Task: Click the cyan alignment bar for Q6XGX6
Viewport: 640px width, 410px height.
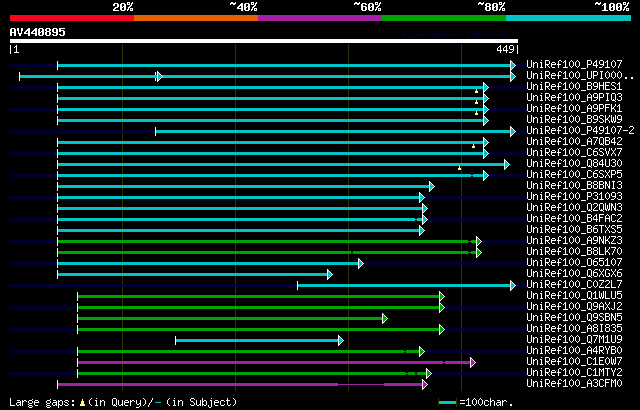Action: [x=195, y=275]
